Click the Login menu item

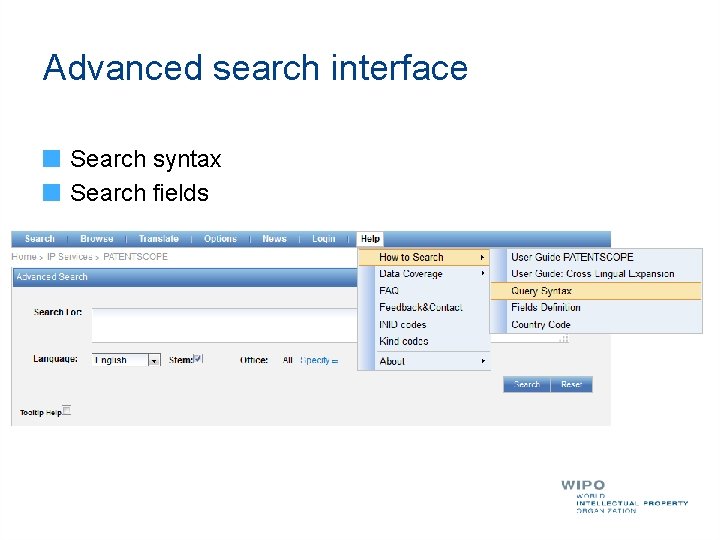[324, 239]
